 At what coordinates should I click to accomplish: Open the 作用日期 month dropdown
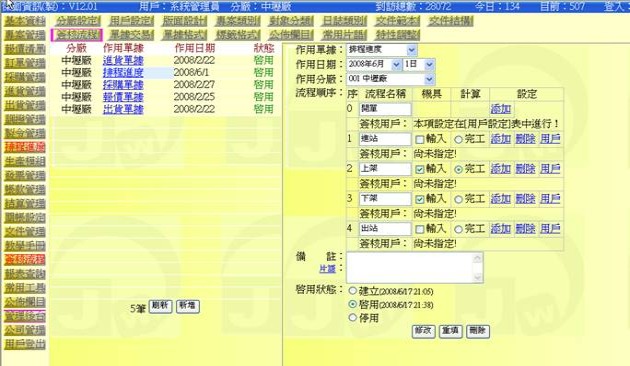[x=374, y=64]
